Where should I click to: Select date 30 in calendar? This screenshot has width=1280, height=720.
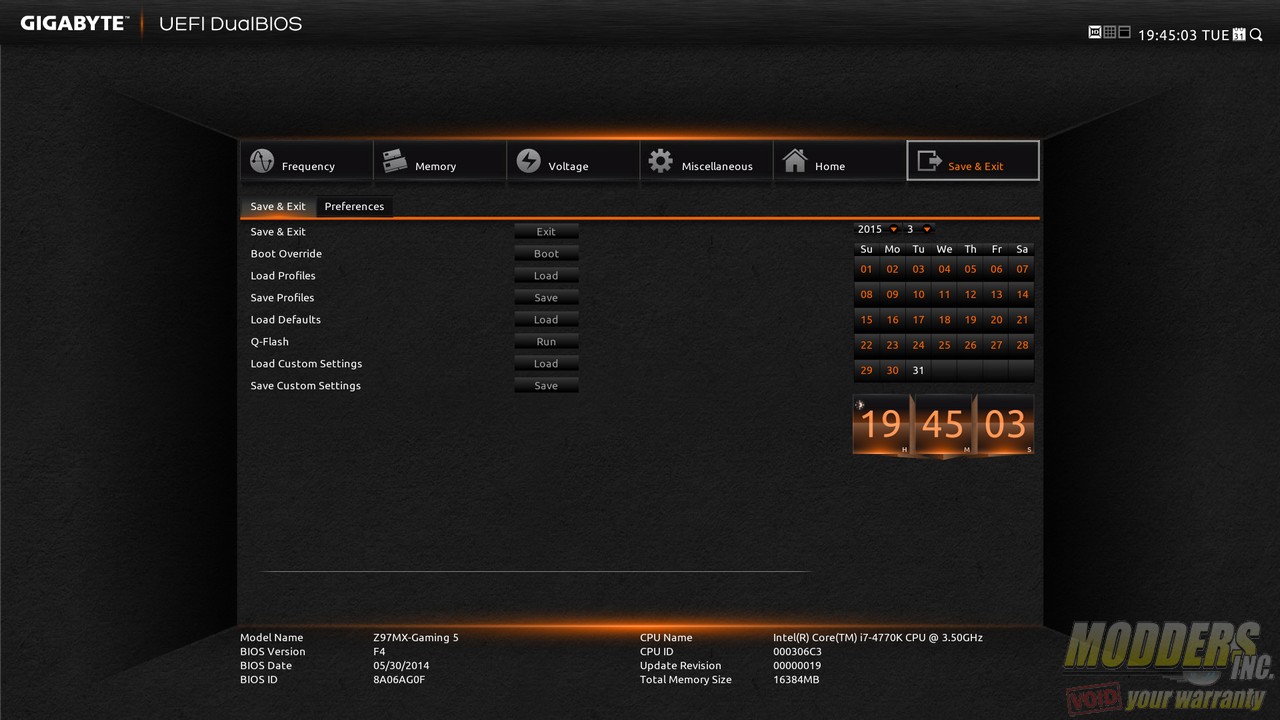tap(892, 370)
